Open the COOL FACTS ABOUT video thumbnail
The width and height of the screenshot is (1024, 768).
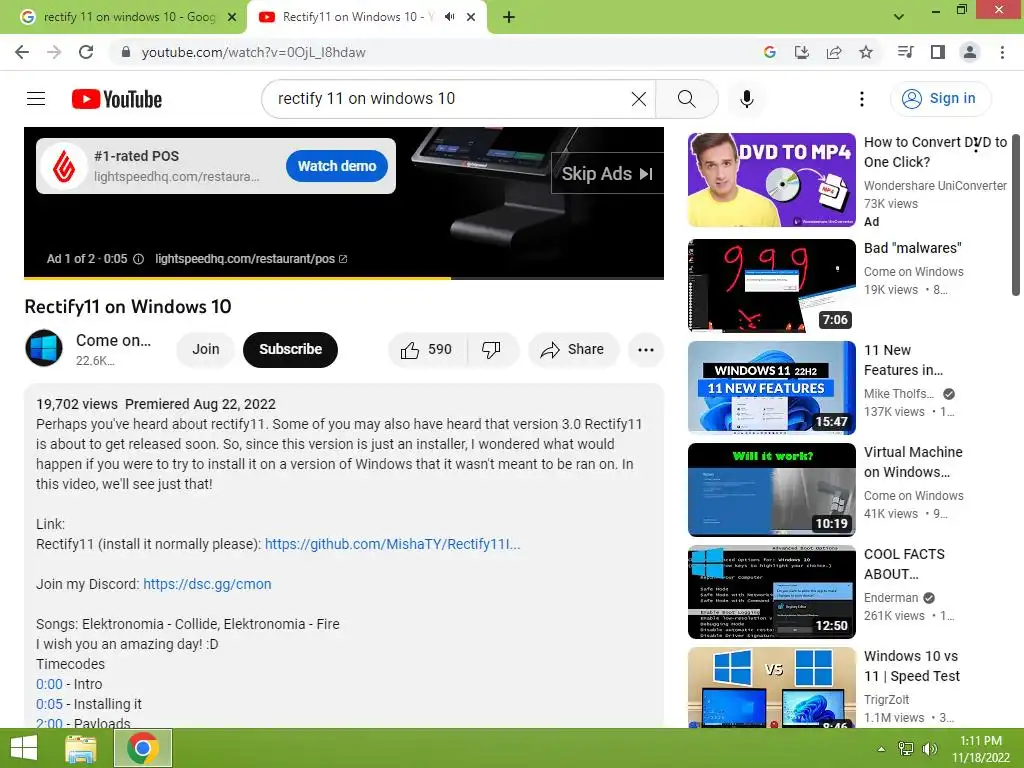[x=771, y=592]
